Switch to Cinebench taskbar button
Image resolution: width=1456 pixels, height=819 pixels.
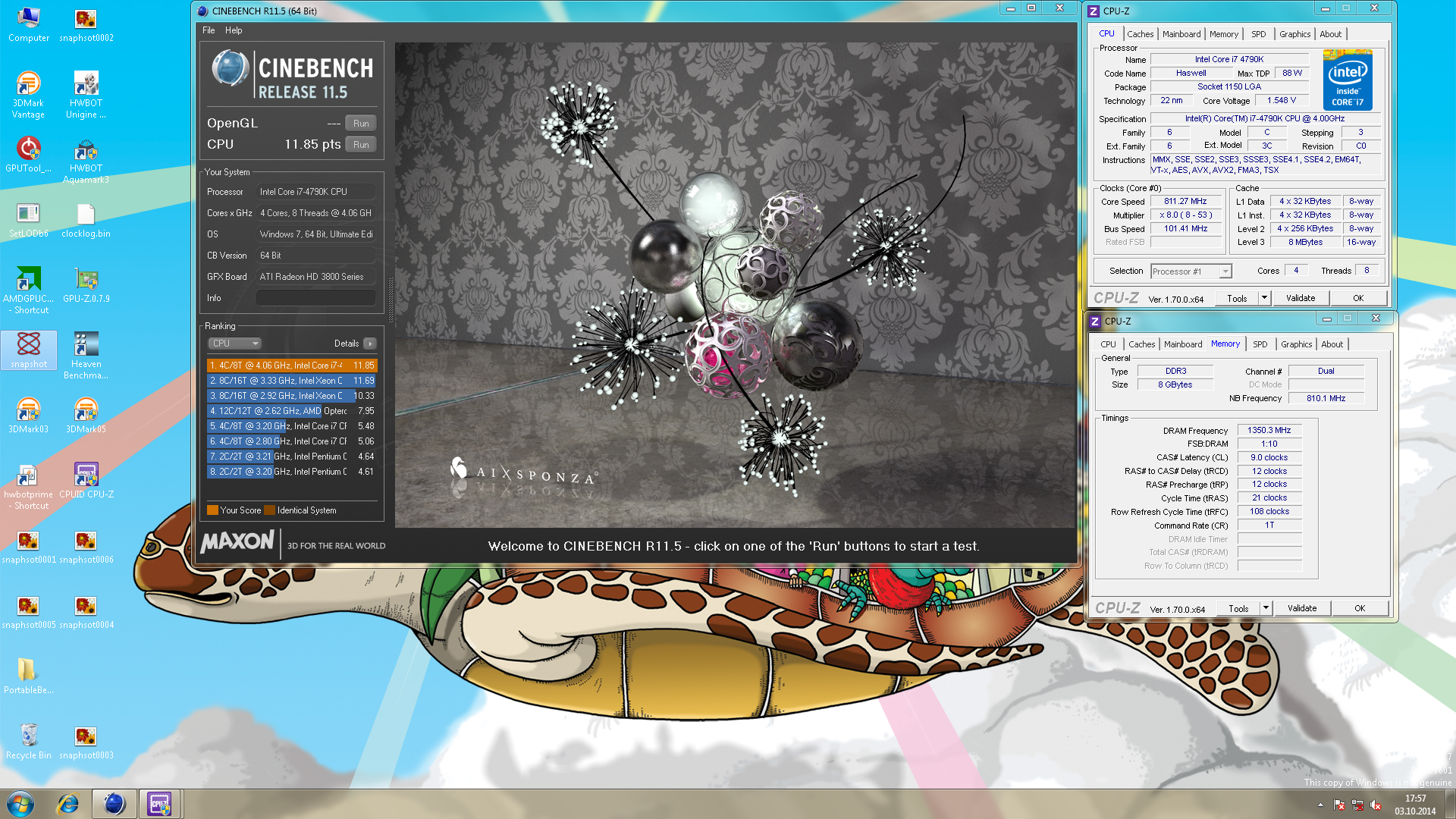[x=115, y=804]
